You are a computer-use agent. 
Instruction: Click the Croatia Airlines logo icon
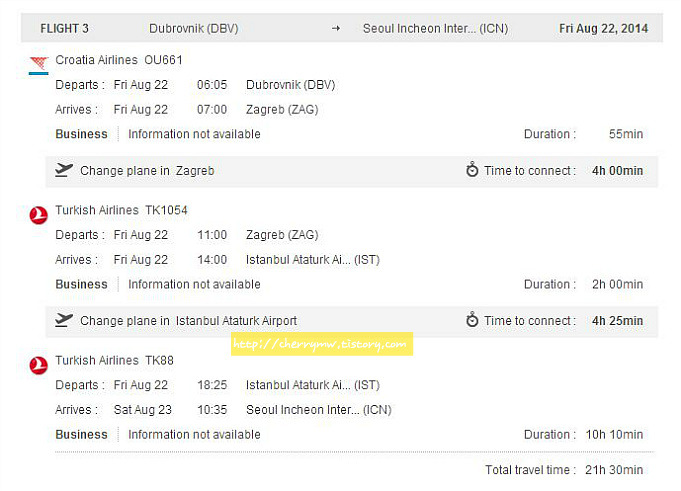click(39, 65)
